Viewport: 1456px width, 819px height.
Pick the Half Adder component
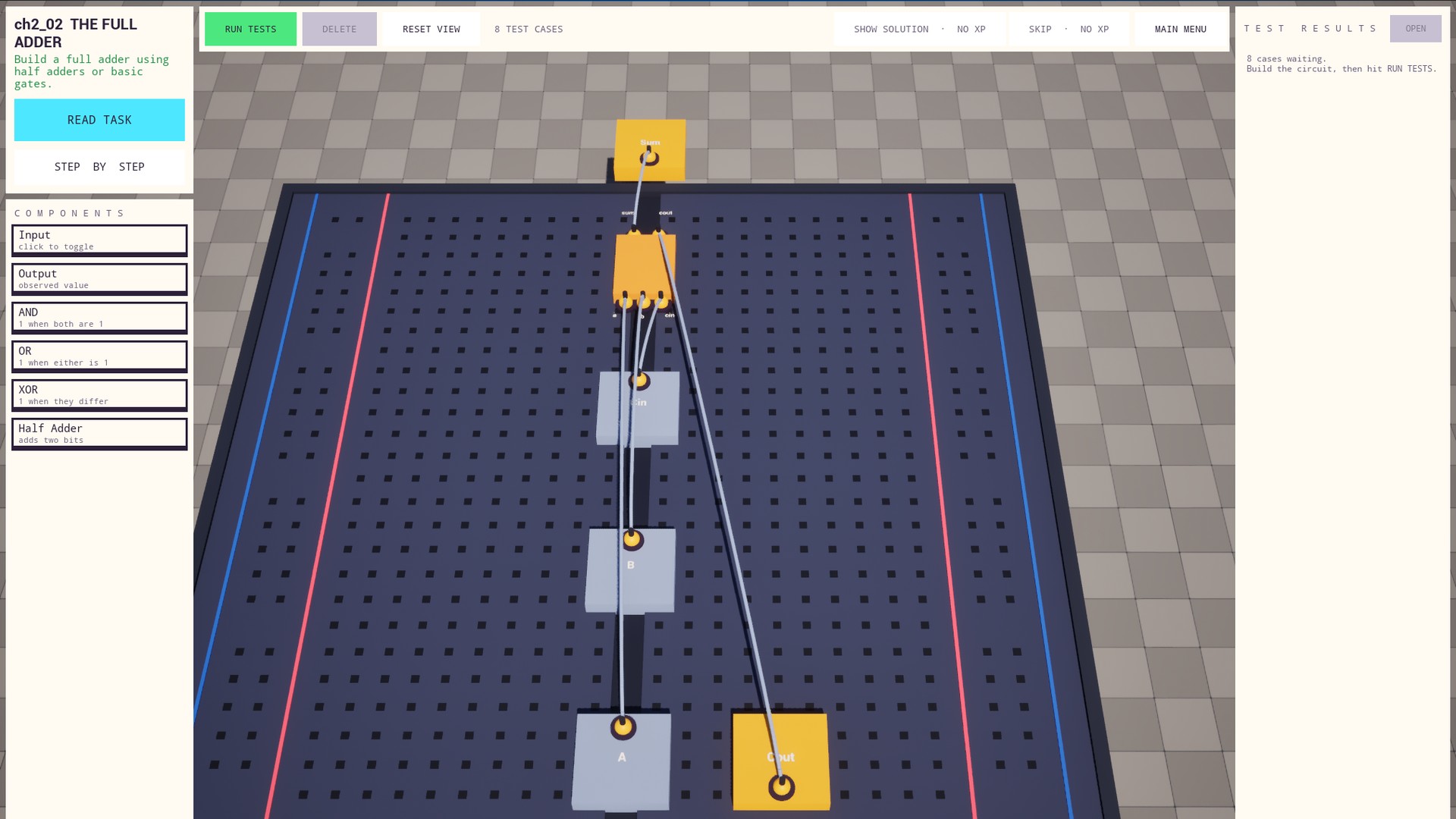[99, 433]
